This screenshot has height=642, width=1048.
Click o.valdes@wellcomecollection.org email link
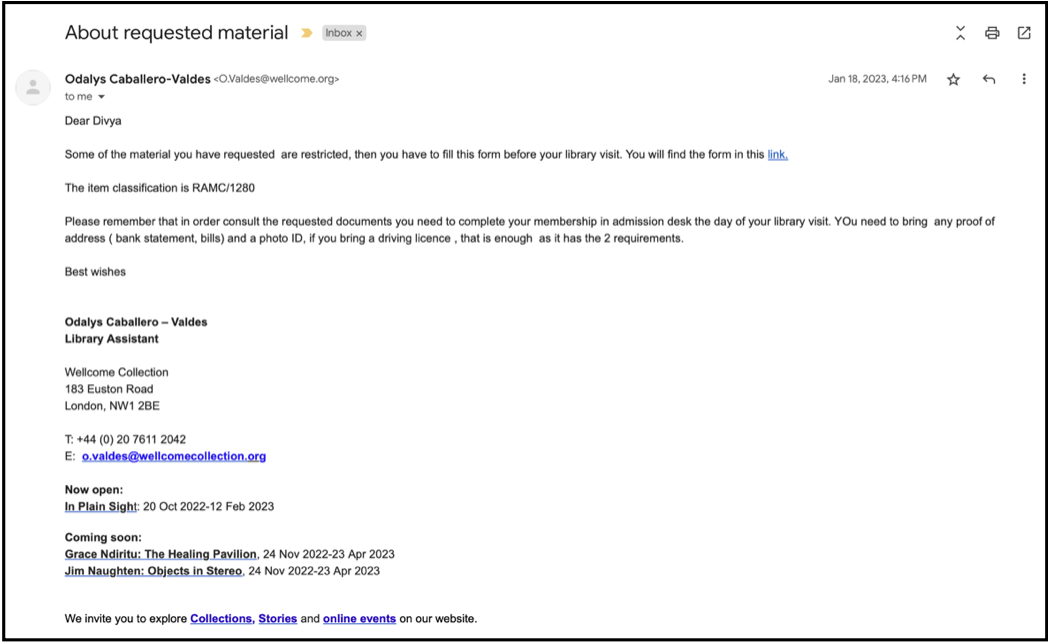click(174, 456)
